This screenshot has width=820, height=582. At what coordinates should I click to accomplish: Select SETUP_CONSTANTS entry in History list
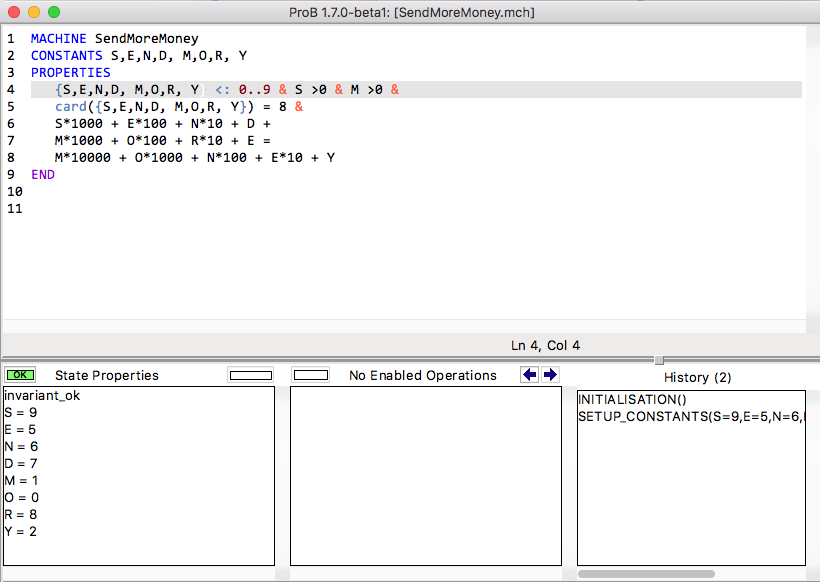coord(690,416)
